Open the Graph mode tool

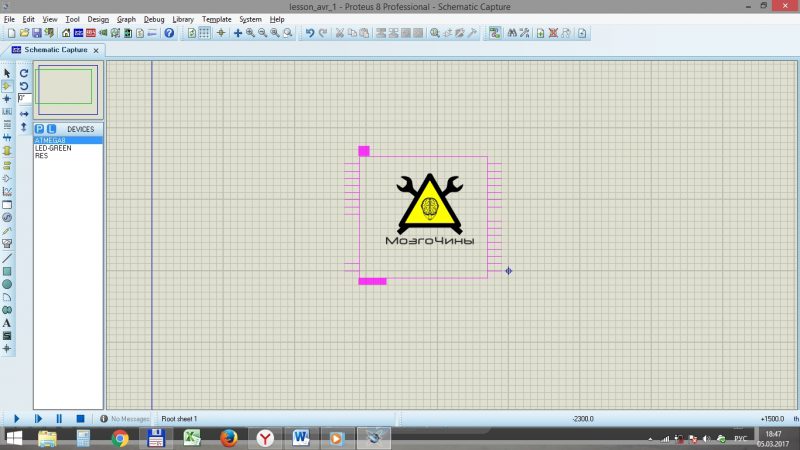click(7, 192)
